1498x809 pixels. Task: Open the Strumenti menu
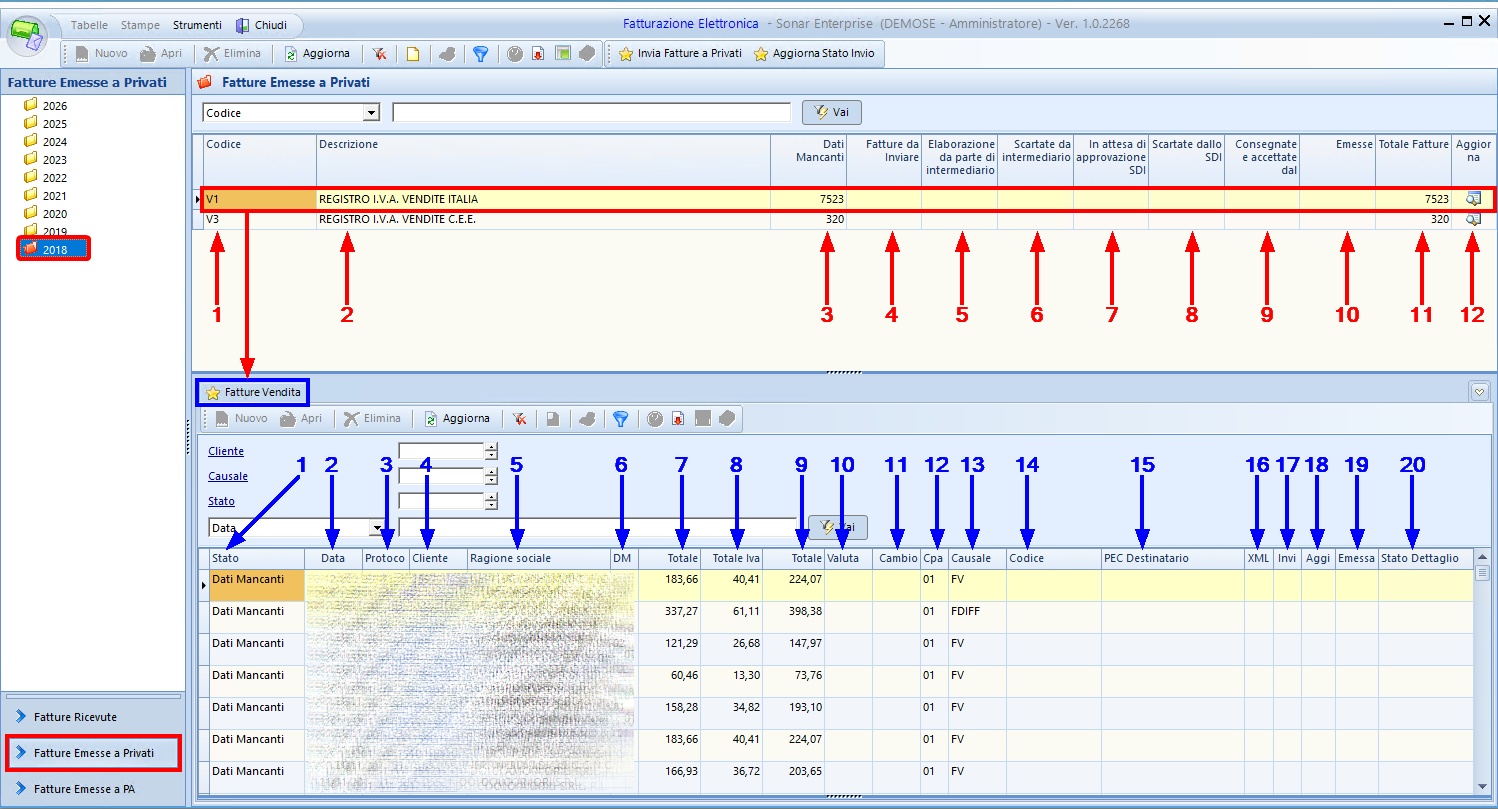point(197,25)
